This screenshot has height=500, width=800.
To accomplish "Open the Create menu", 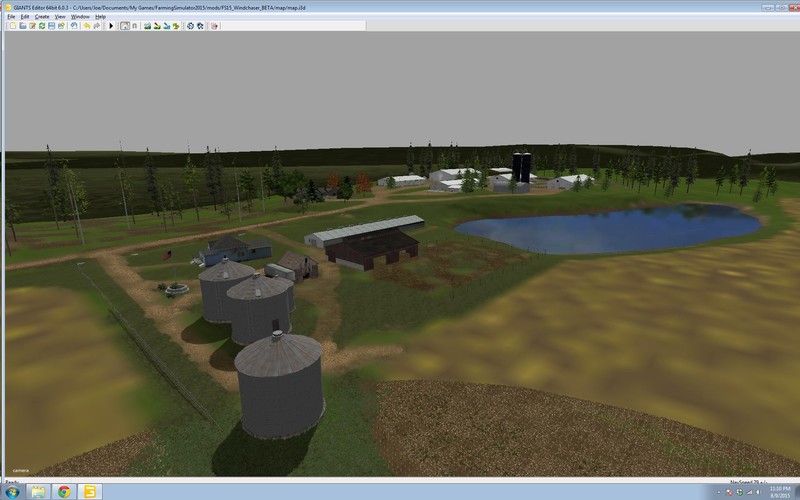I will tap(41, 17).
